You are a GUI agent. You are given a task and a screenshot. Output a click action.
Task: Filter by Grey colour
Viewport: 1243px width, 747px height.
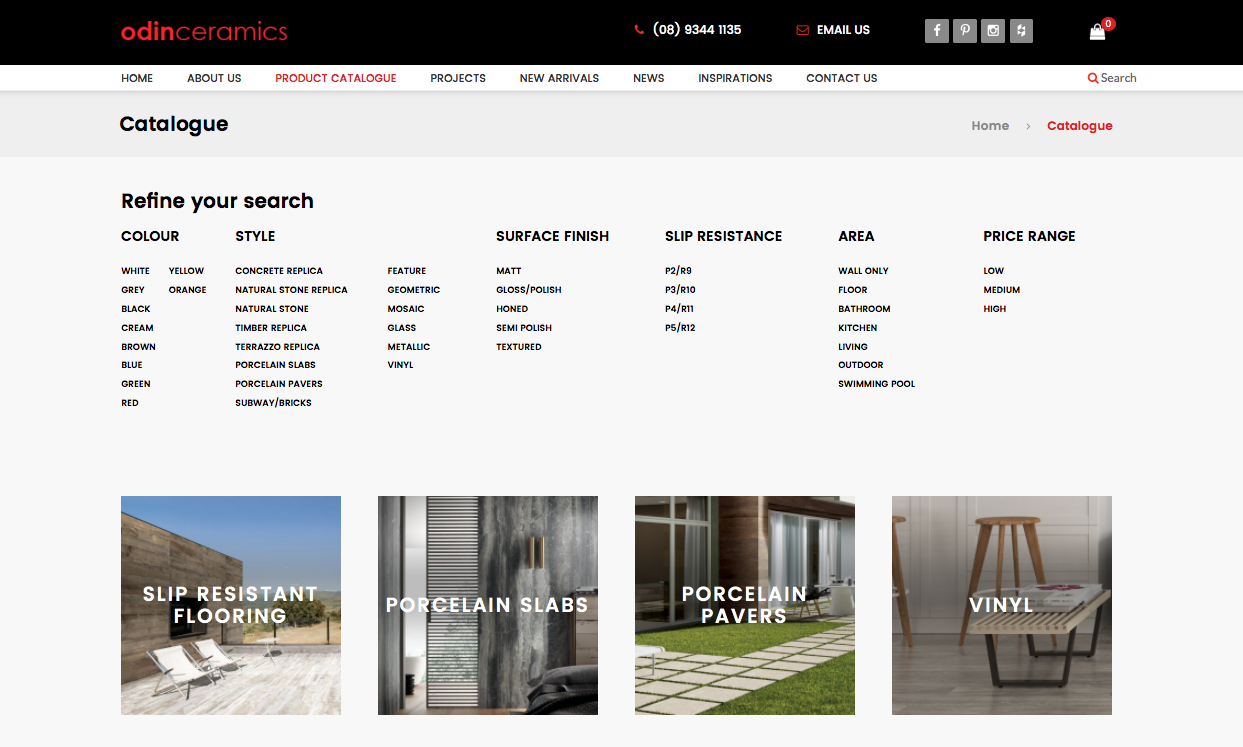tap(133, 290)
